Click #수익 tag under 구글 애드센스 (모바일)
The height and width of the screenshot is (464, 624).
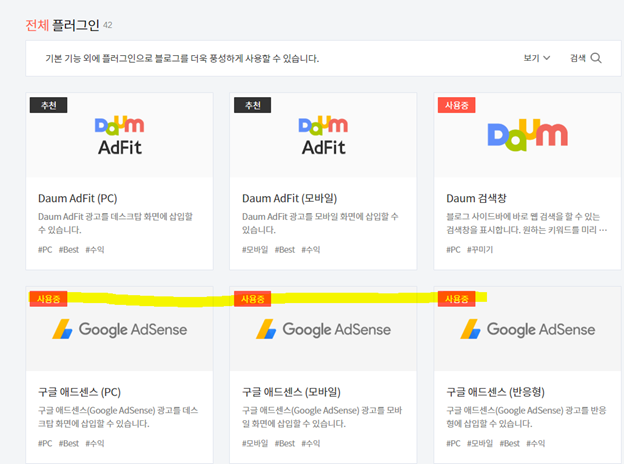[311, 443]
